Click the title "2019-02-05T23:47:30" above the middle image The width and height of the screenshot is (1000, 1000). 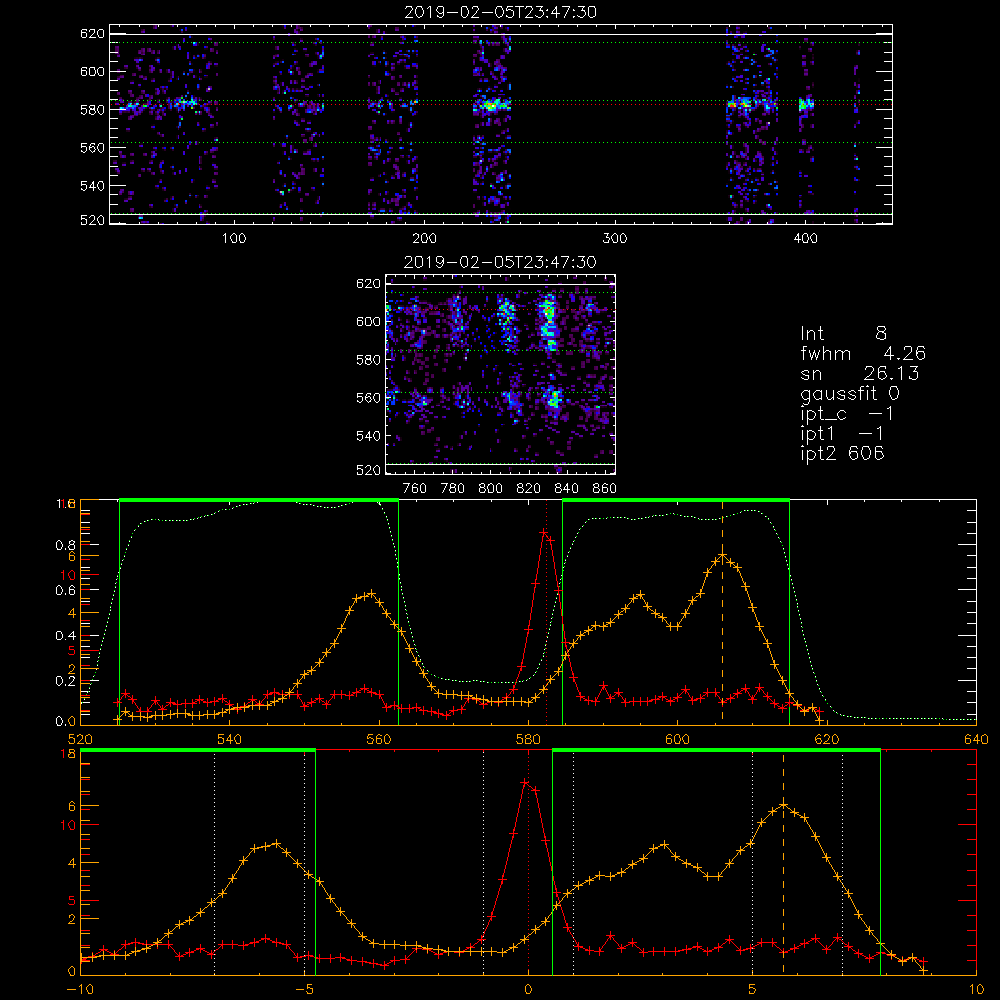pos(501,262)
